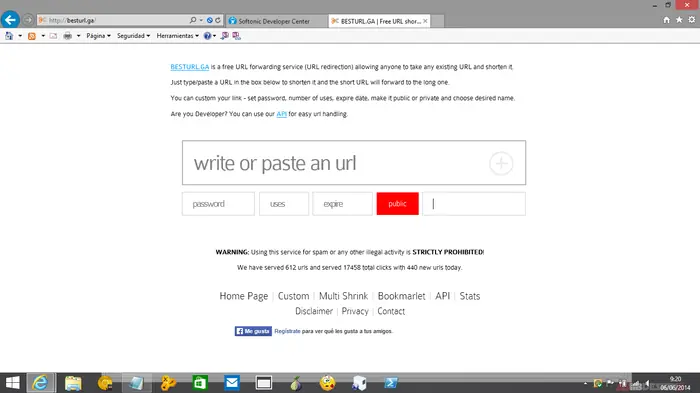Click the search magnifier in address bar
Viewport: 700px width, 393px height.
click(193, 20)
